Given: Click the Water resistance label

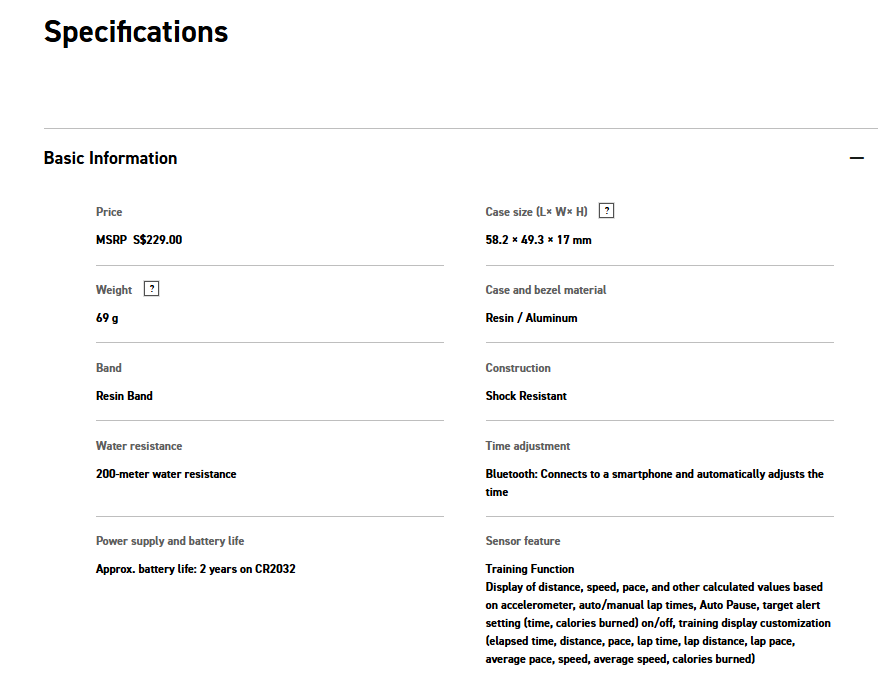Looking at the screenshot, I should [x=139, y=446].
